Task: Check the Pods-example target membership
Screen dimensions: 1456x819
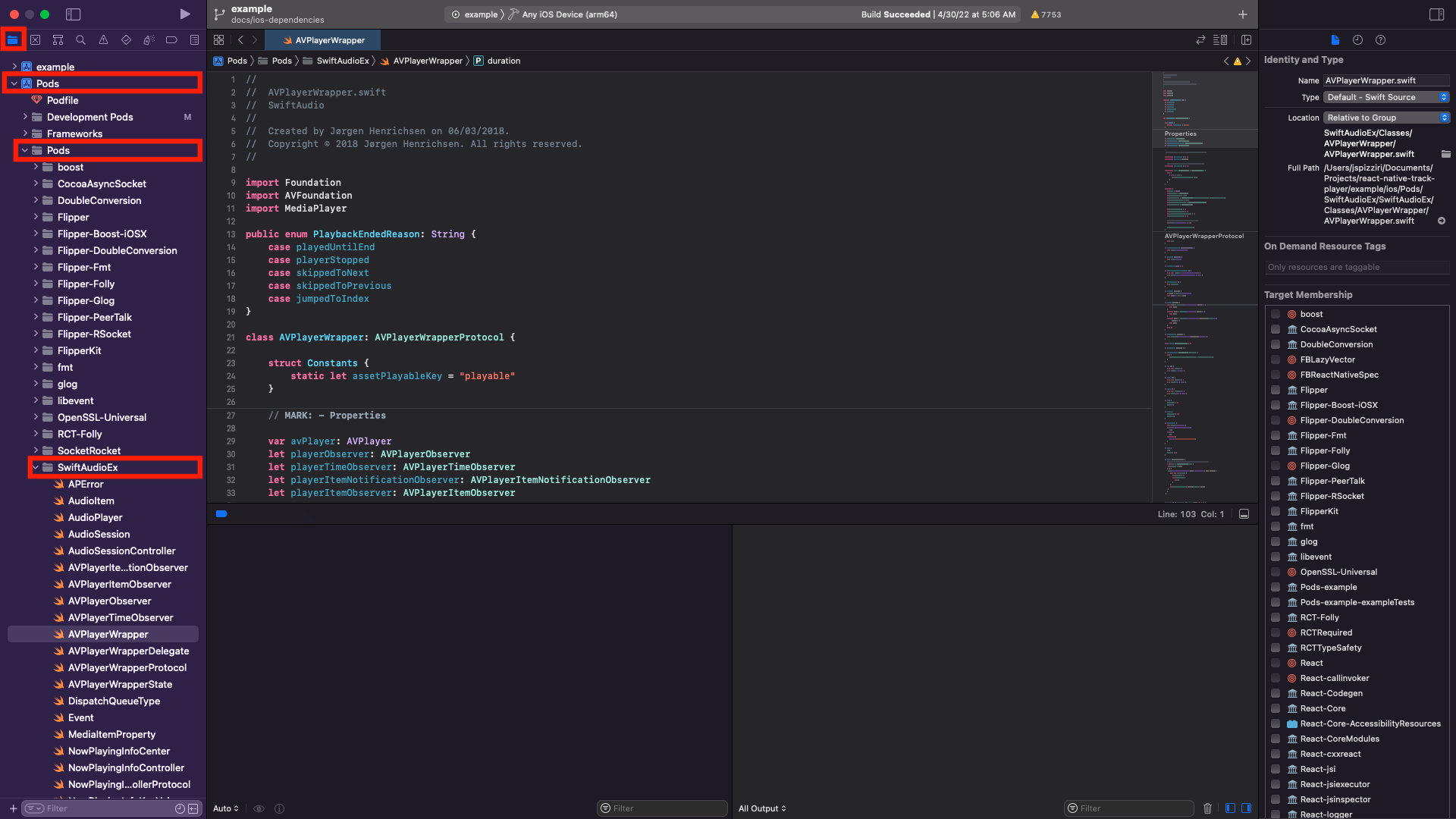Action: (1276, 587)
